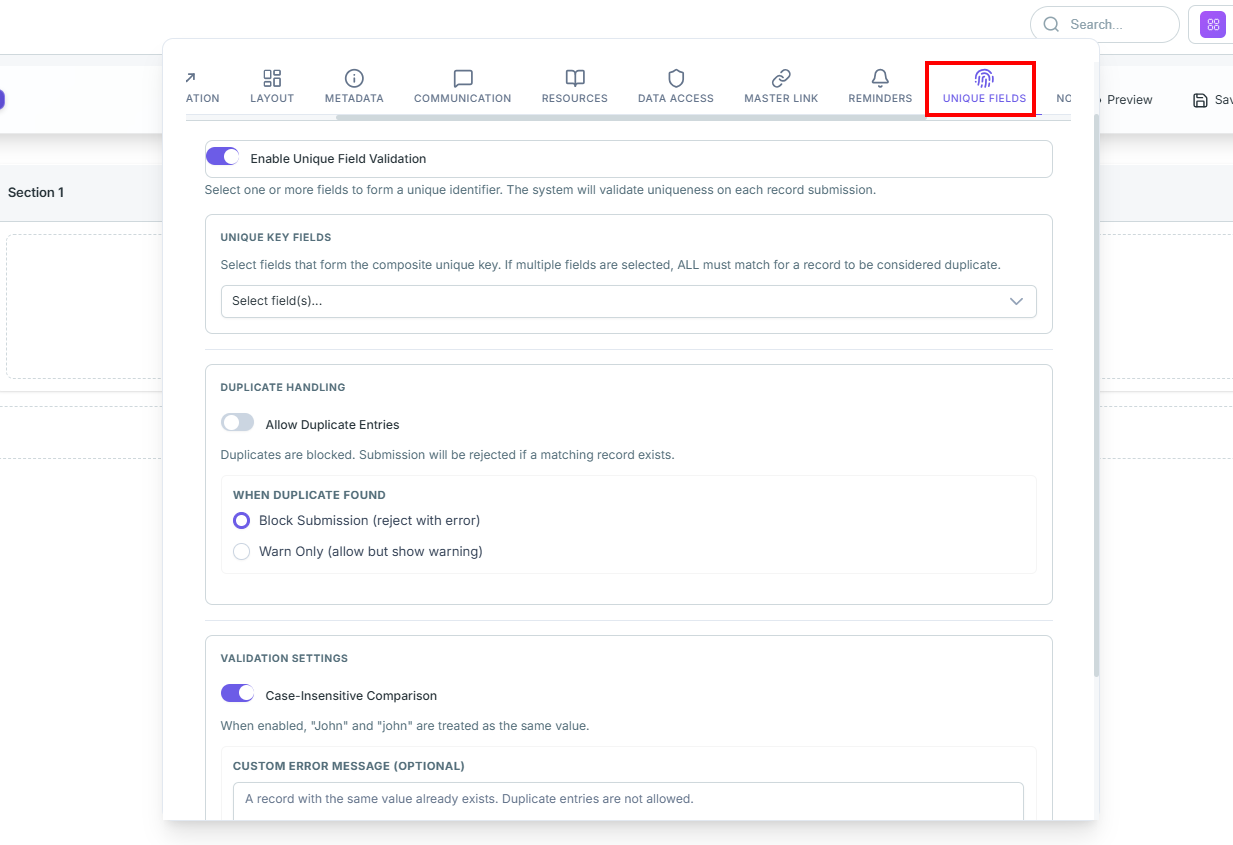Select Warn Only radio option
Screen dimensions: 1233x845
[x=241, y=551]
